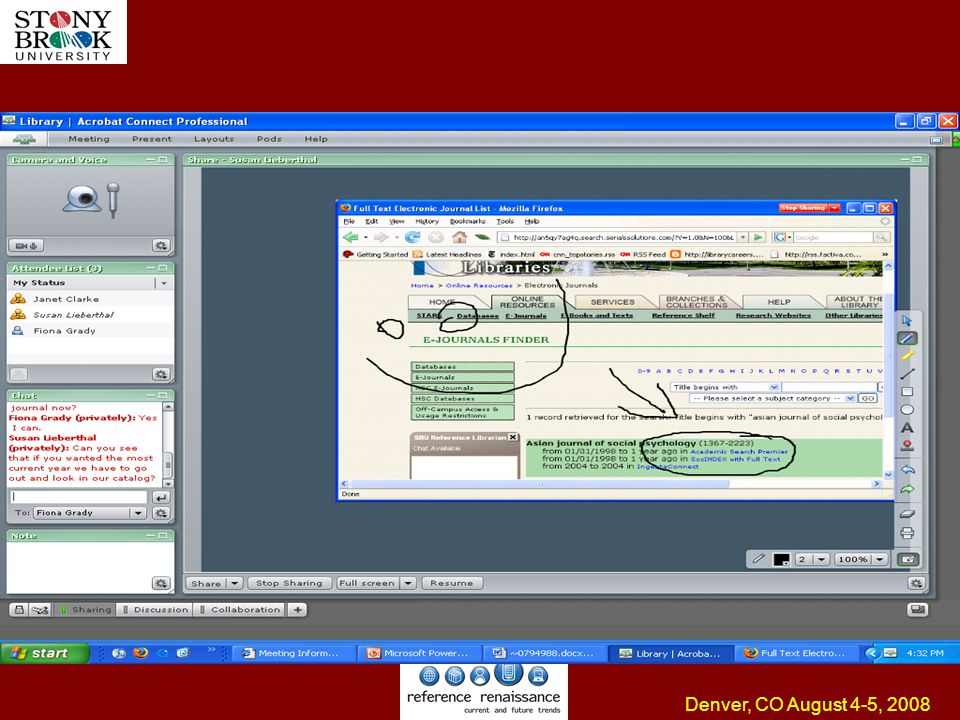Click the Firefox home button
The height and width of the screenshot is (720, 960).
pos(459,237)
